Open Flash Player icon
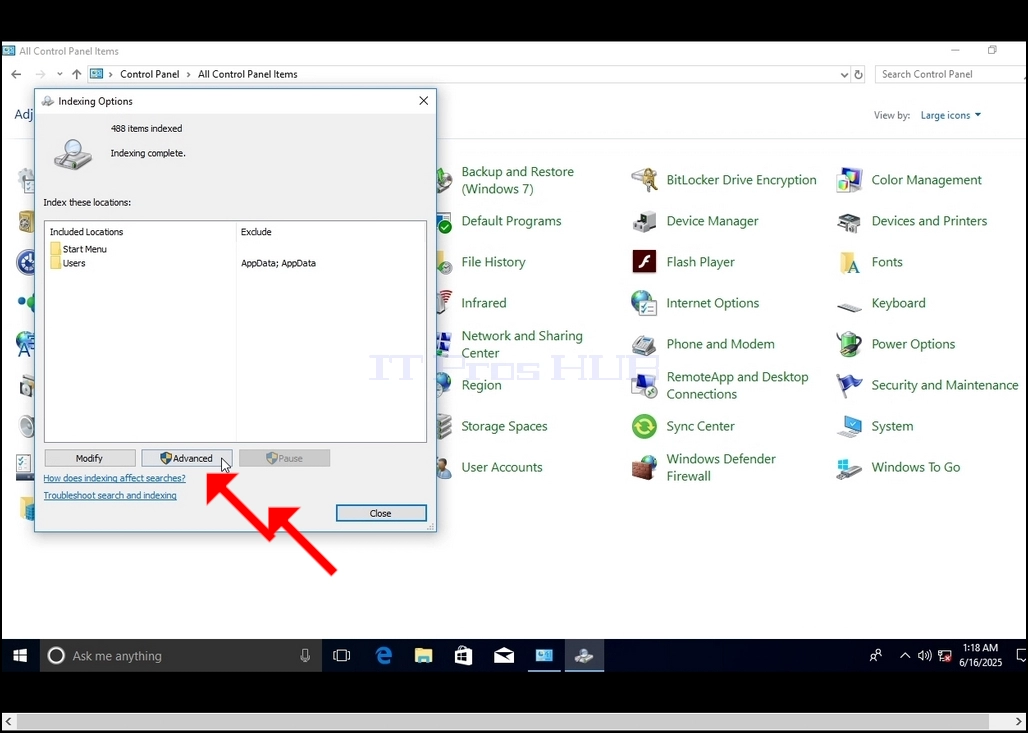This screenshot has height=733, width=1028. click(x=644, y=262)
